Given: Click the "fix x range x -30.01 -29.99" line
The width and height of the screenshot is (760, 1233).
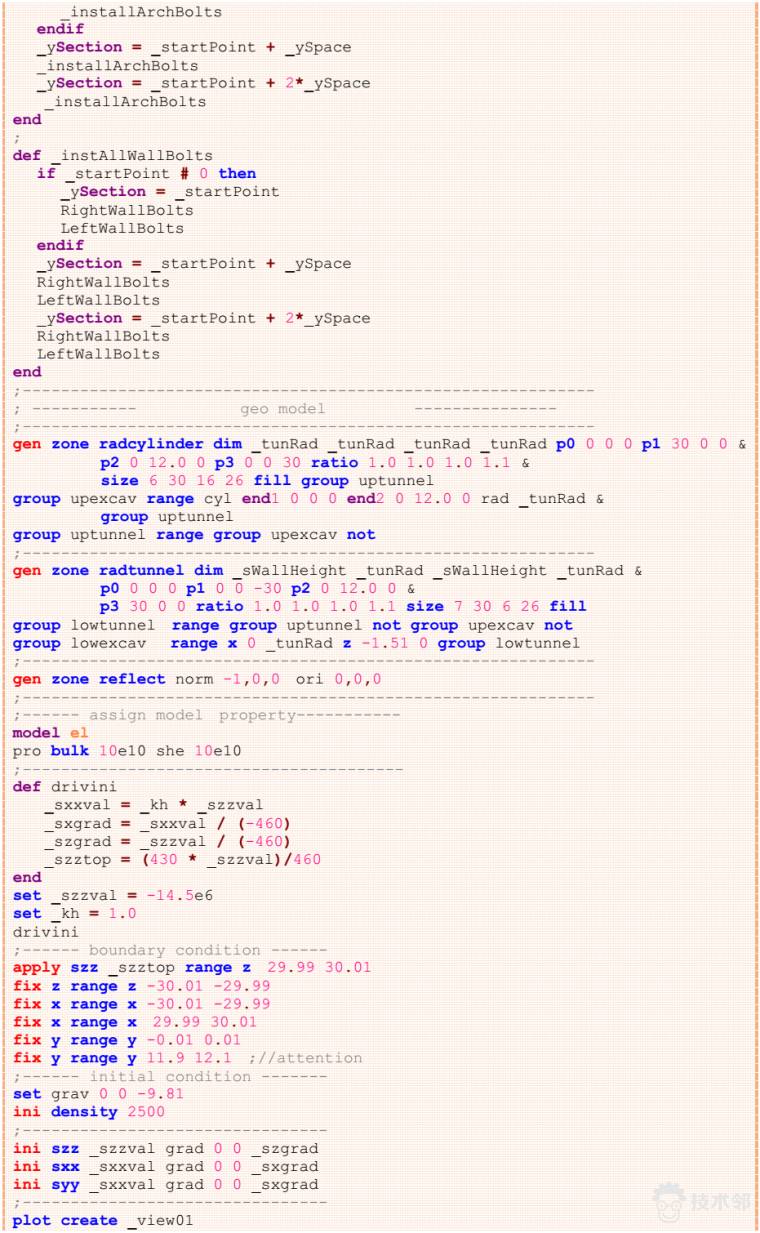Looking at the screenshot, I should point(141,1004).
